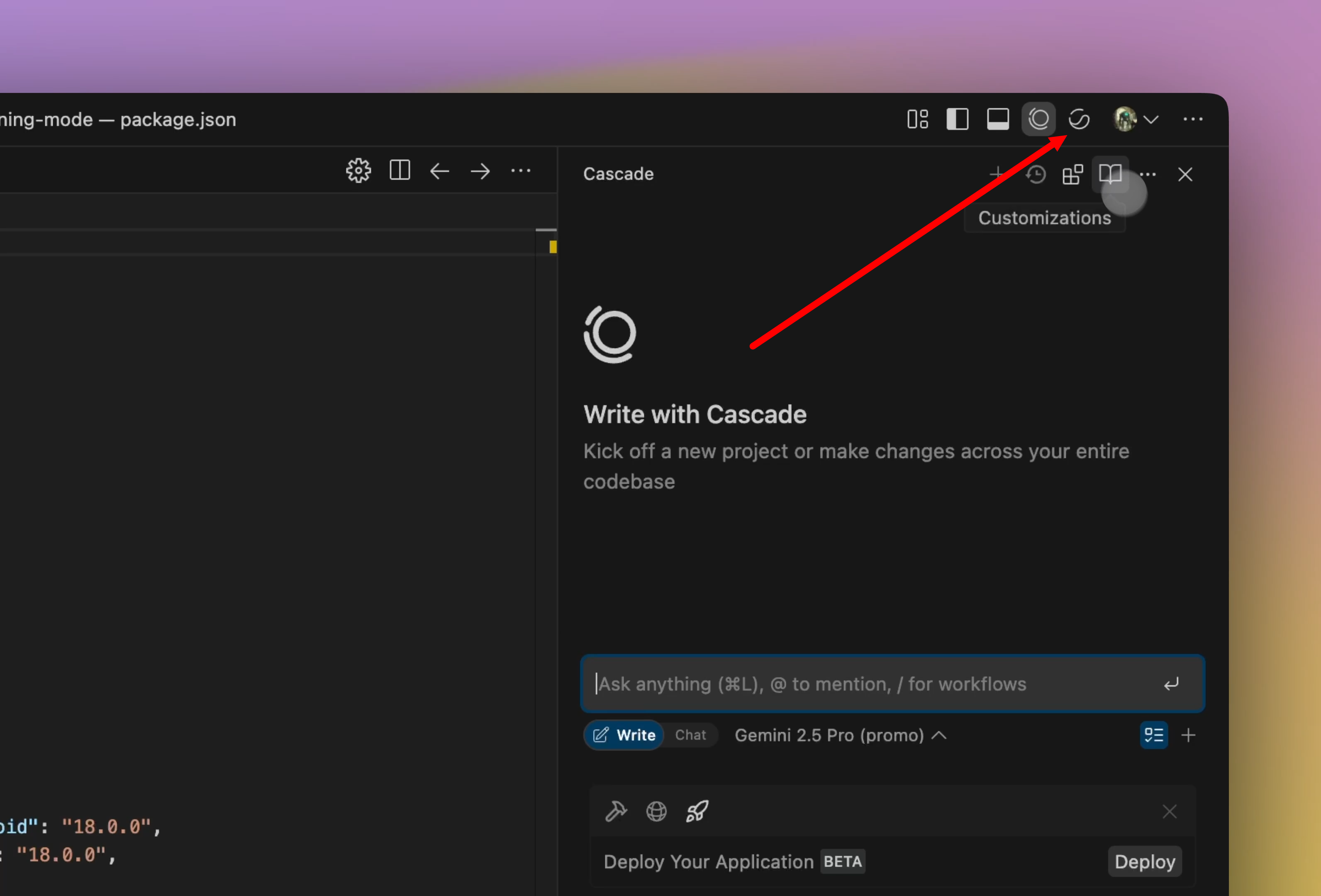Open the Gemini 2.5 Pro model selector
This screenshot has height=896, width=1321.
pyautogui.click(x=840, y=735)
